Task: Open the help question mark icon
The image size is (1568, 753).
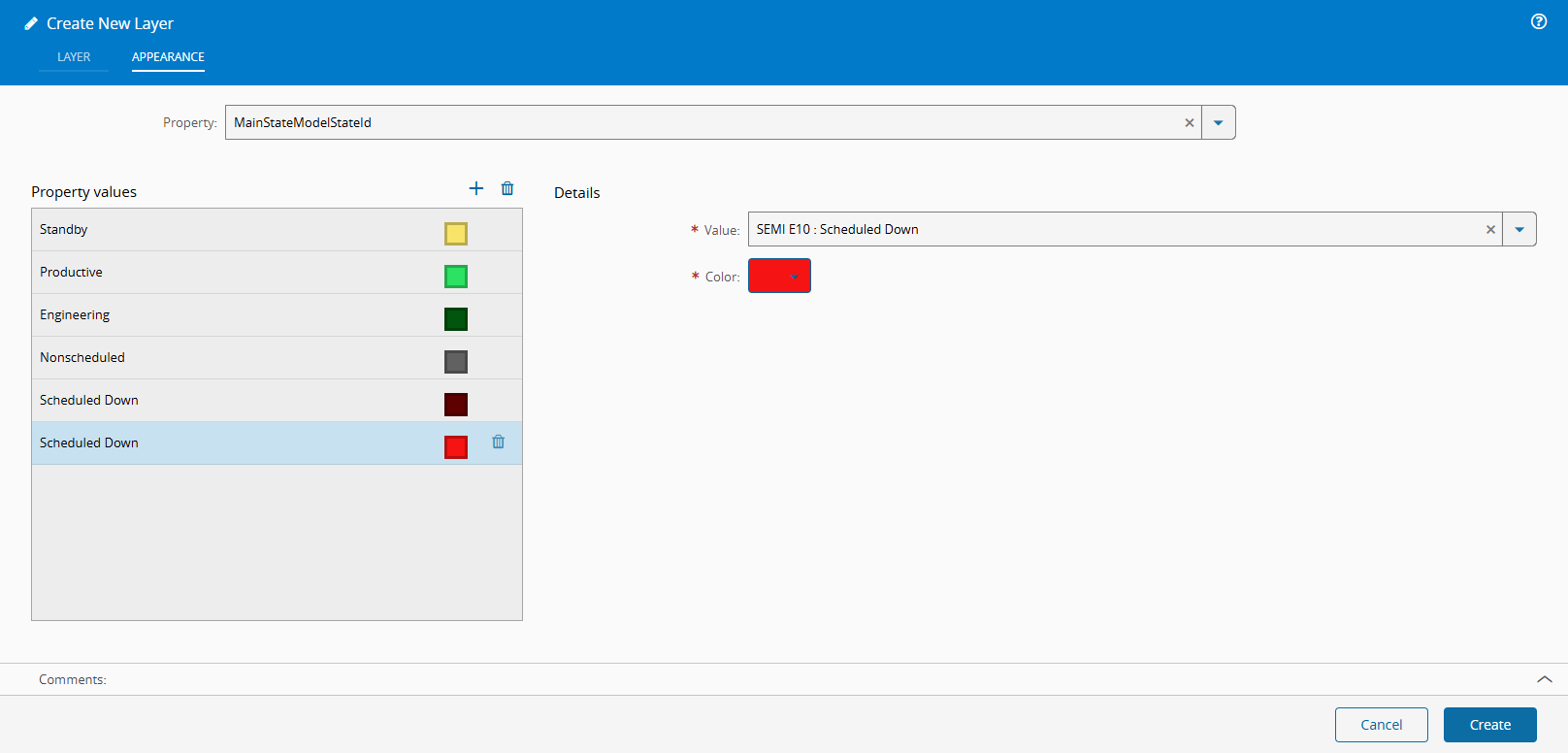Action: [1539, 21]
